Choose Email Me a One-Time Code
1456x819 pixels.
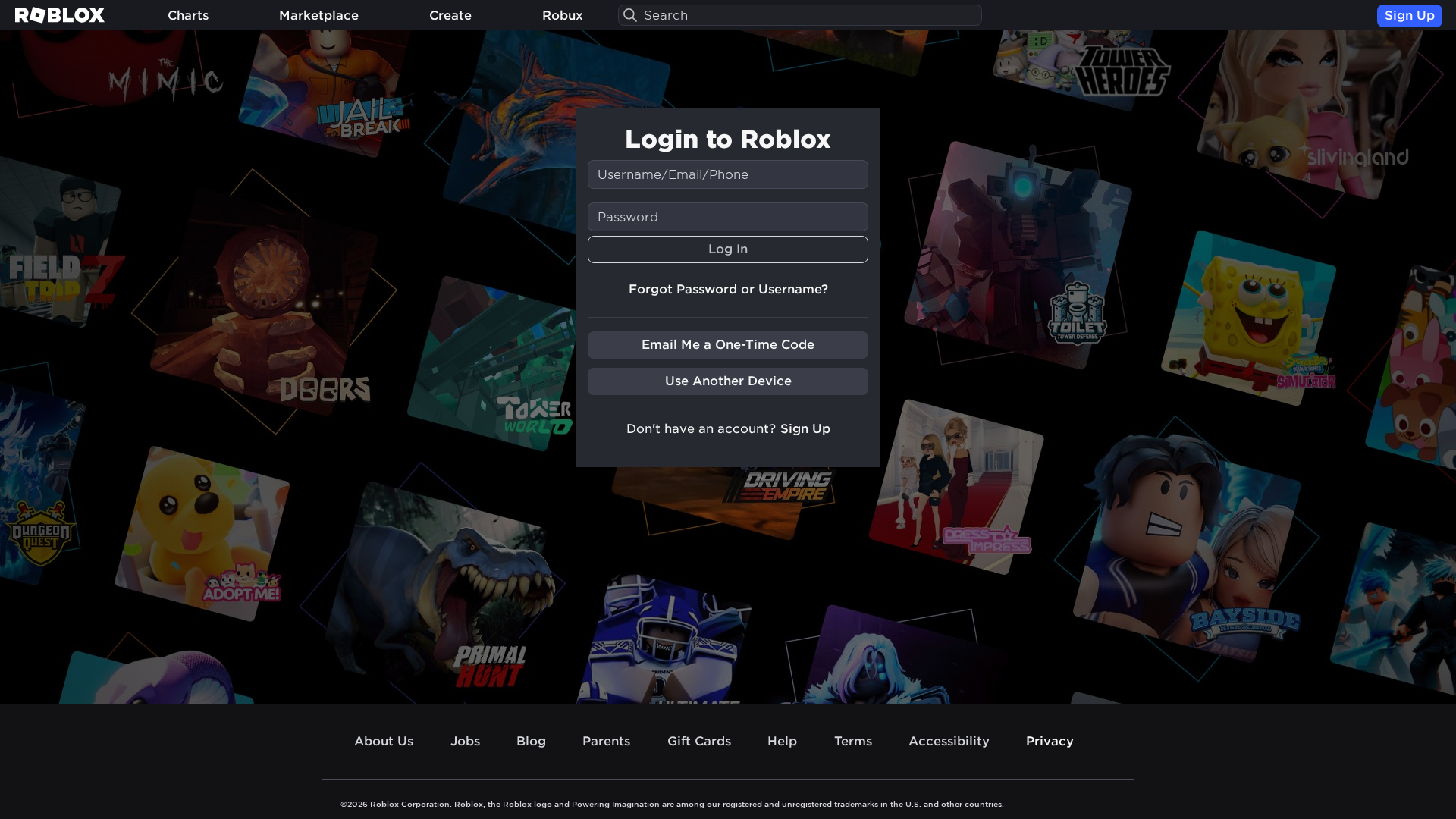728,345
